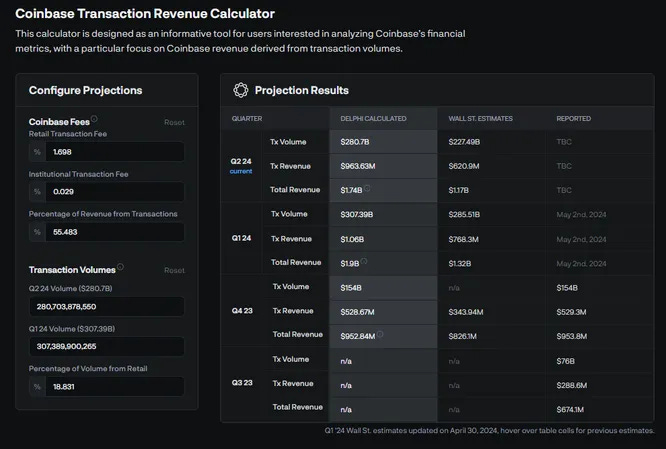The image size is (666, 449).
Task: Select the Q3 23 quarter label
Action: pos(242,383)
